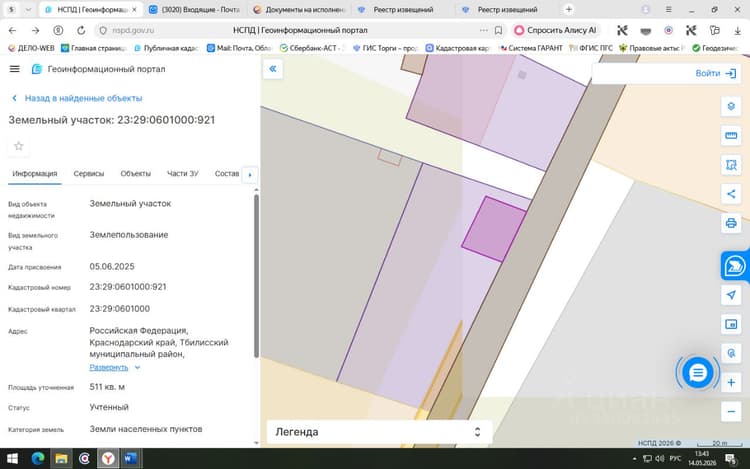Image resolution: width=750 pixels, height=469 pixels.
Task: Switch to the Сервисы tab
Action: 89,174
